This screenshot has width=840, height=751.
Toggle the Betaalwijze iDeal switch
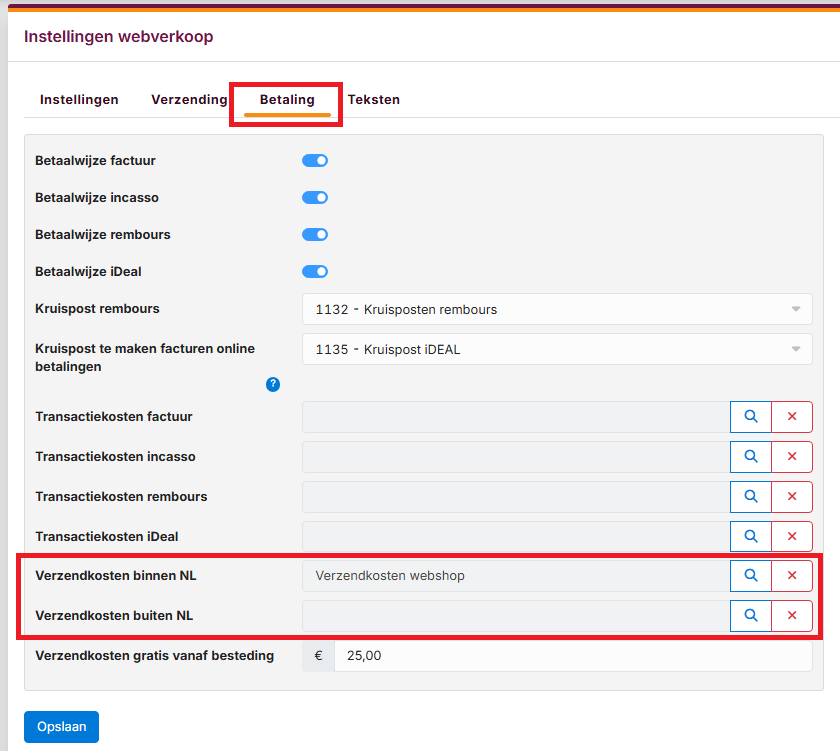click(315, 271)
